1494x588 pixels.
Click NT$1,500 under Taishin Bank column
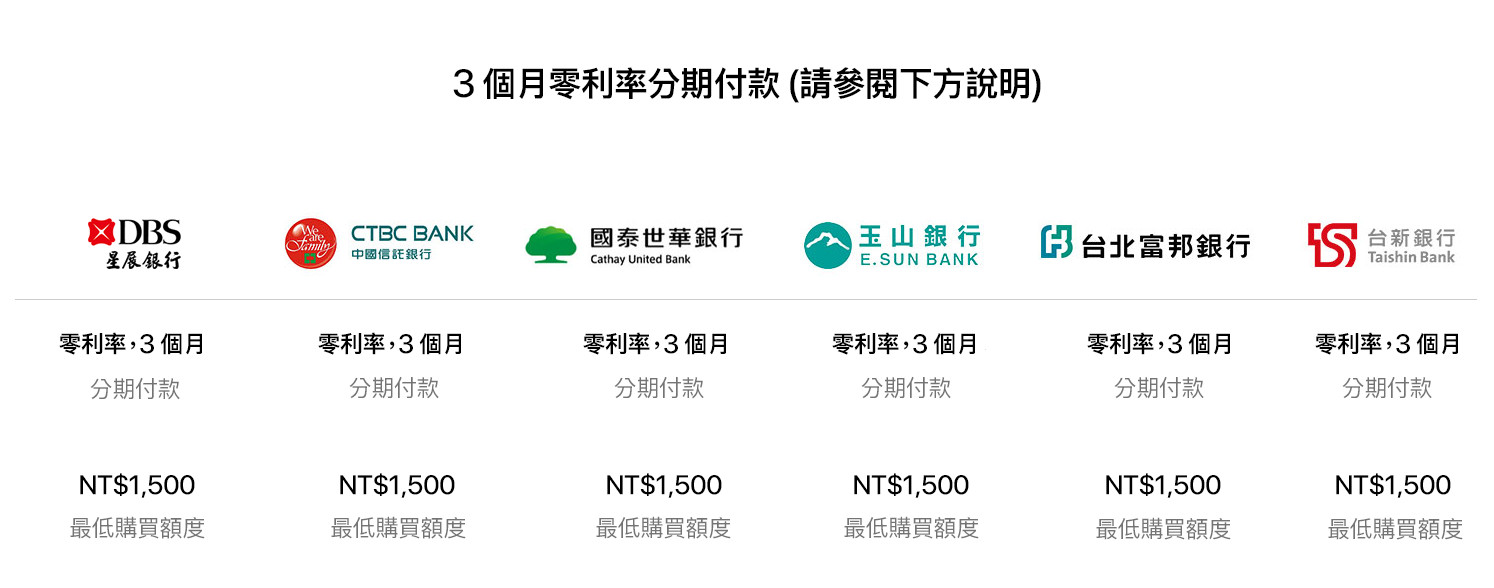coord(1392,486)
